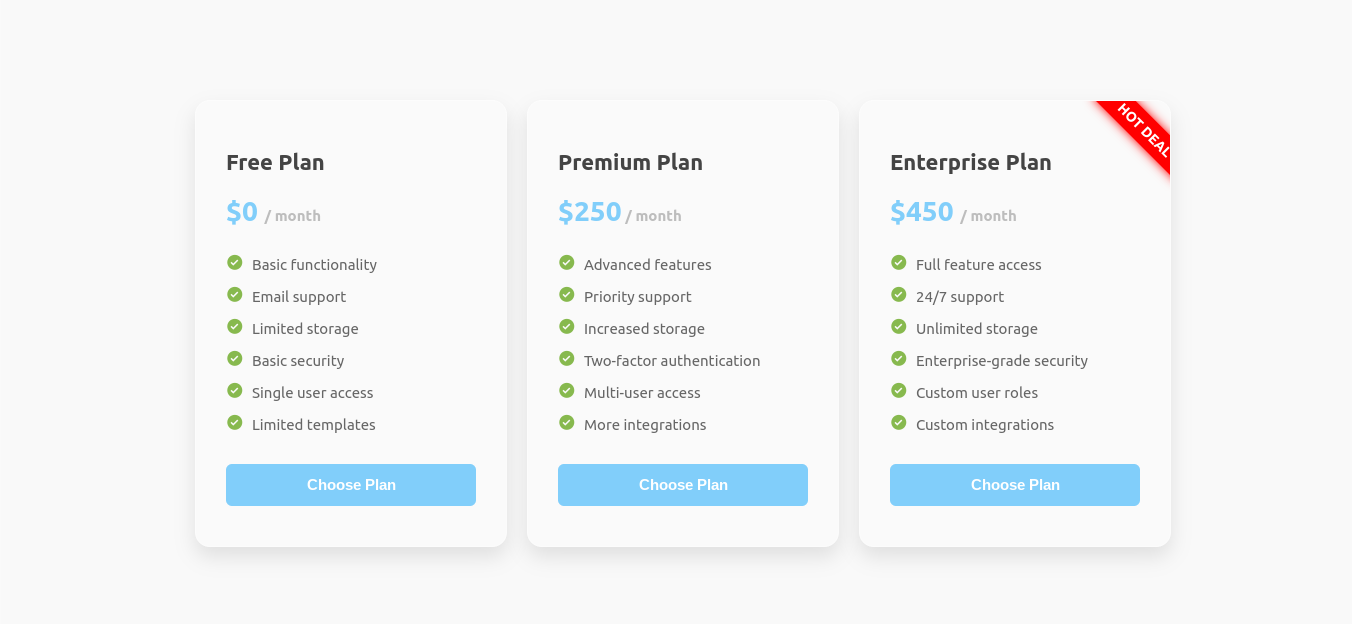The image size is (1352, 624).
Task: Click the checkmark icon beside Basic functionality
Action: [x=234, y=263]
